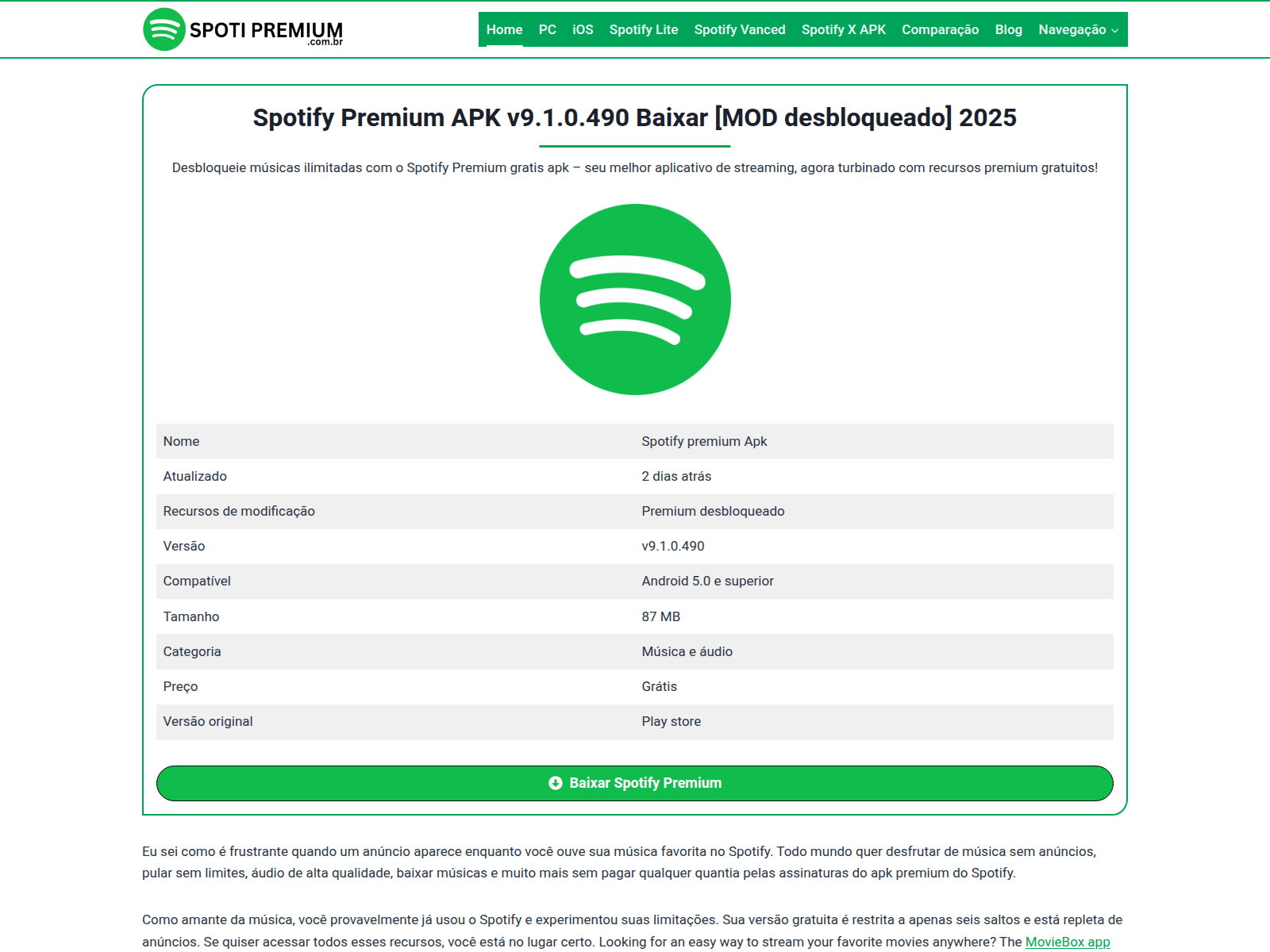Click the 'Nome' row label
1270x952 pixels.
[181, 441]
